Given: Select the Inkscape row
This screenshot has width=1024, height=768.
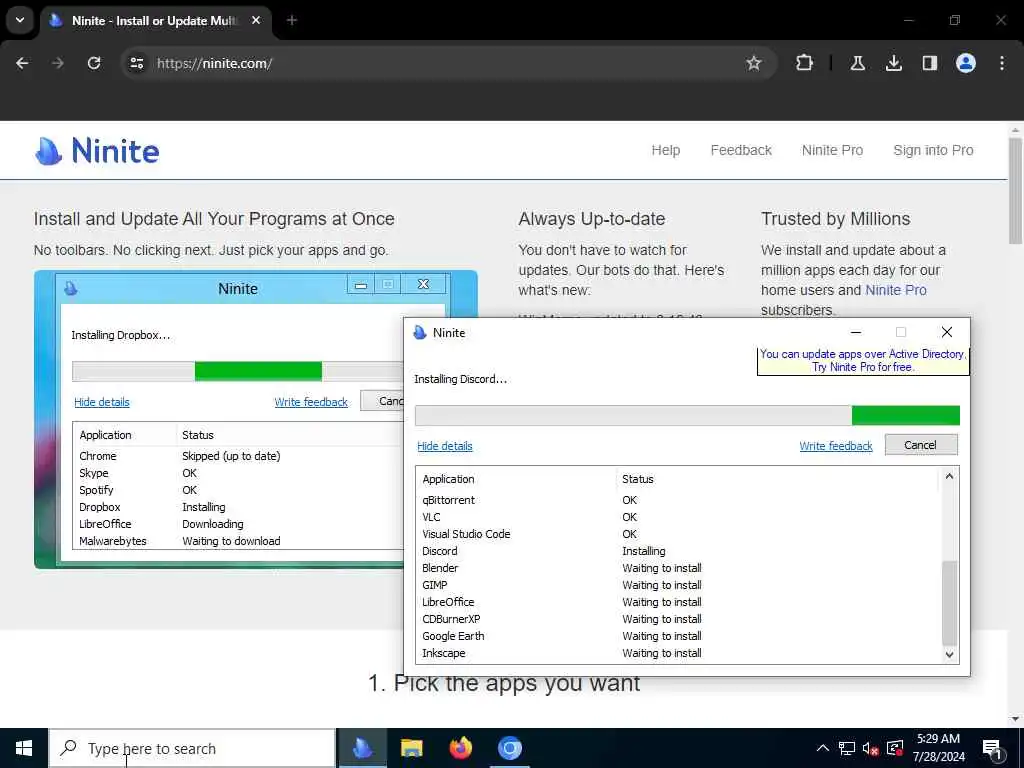Looking at the screenshot, I should pyautogui.click(x=679, y=653).
